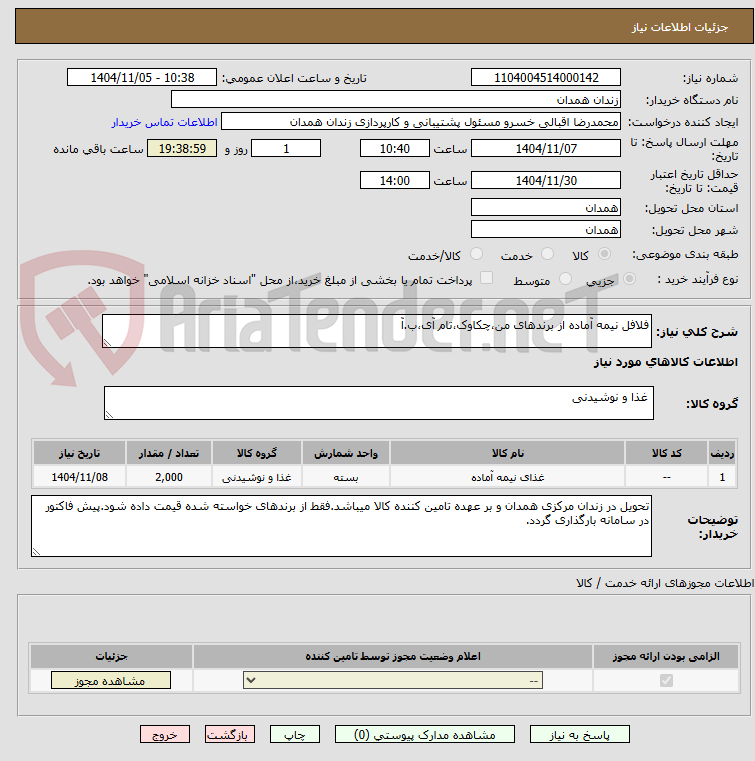Click the ردیف column header

(x=722, y=453)
